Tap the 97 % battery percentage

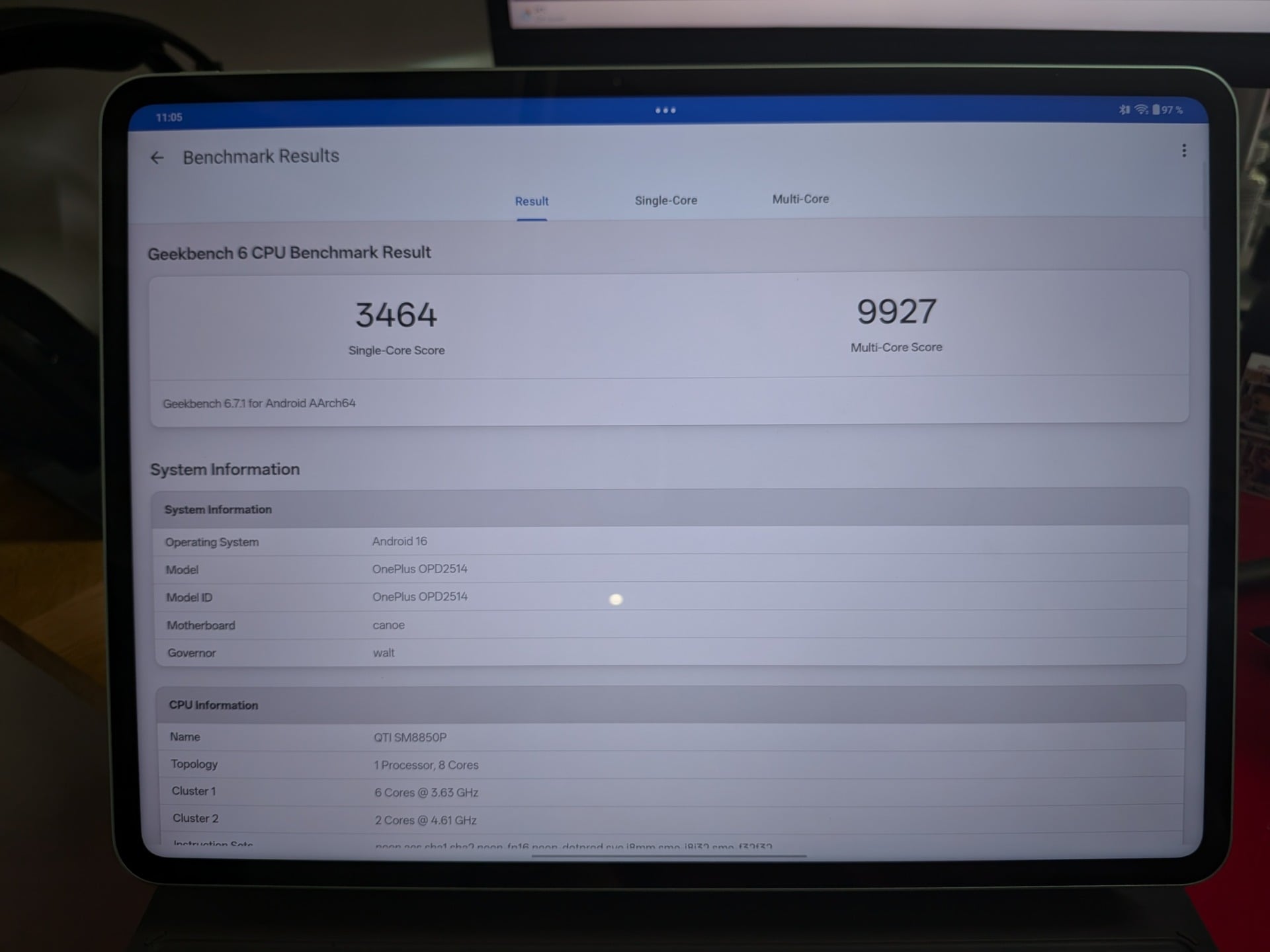tap(1172, 110)
